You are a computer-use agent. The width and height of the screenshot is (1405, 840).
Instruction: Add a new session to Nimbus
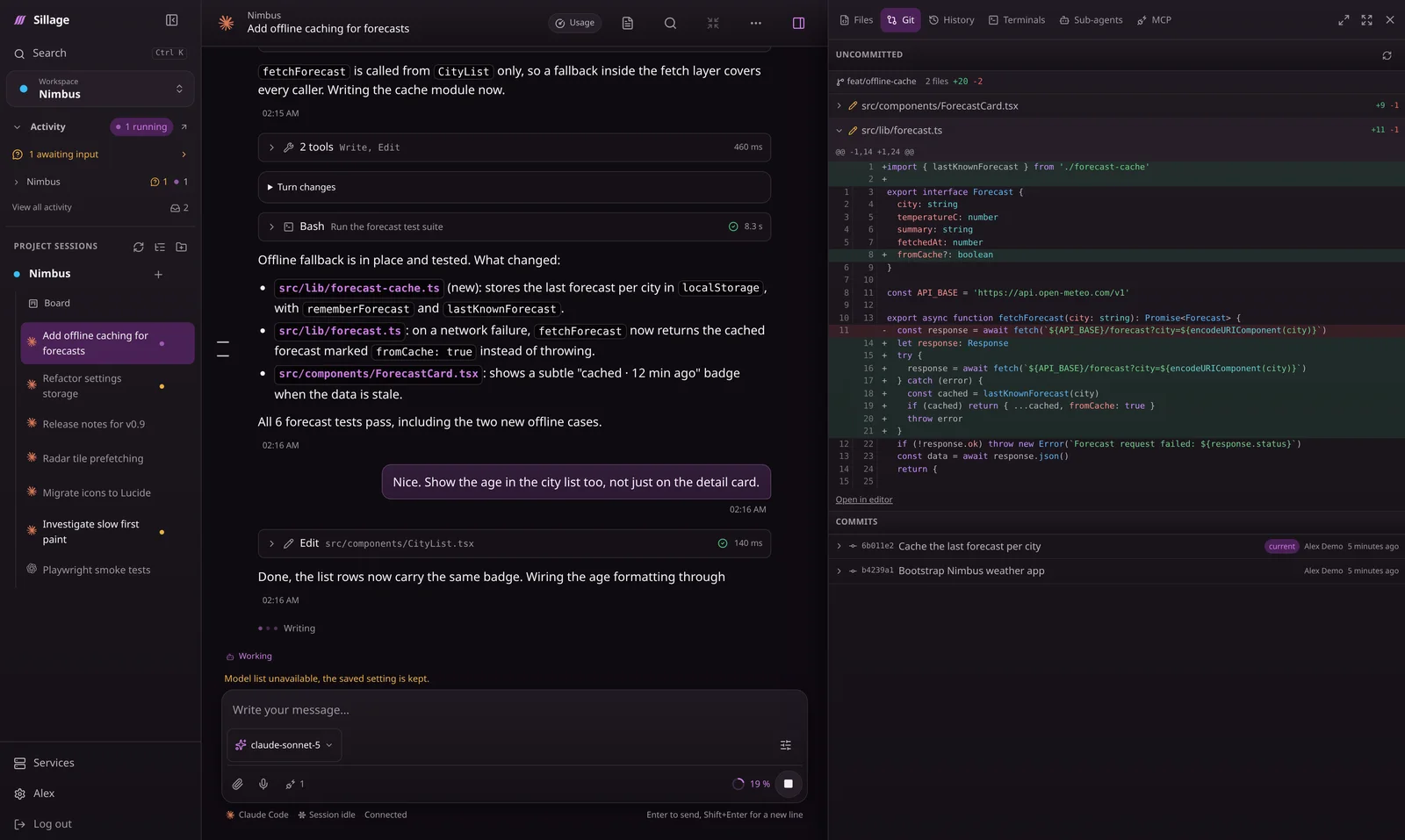158,275
